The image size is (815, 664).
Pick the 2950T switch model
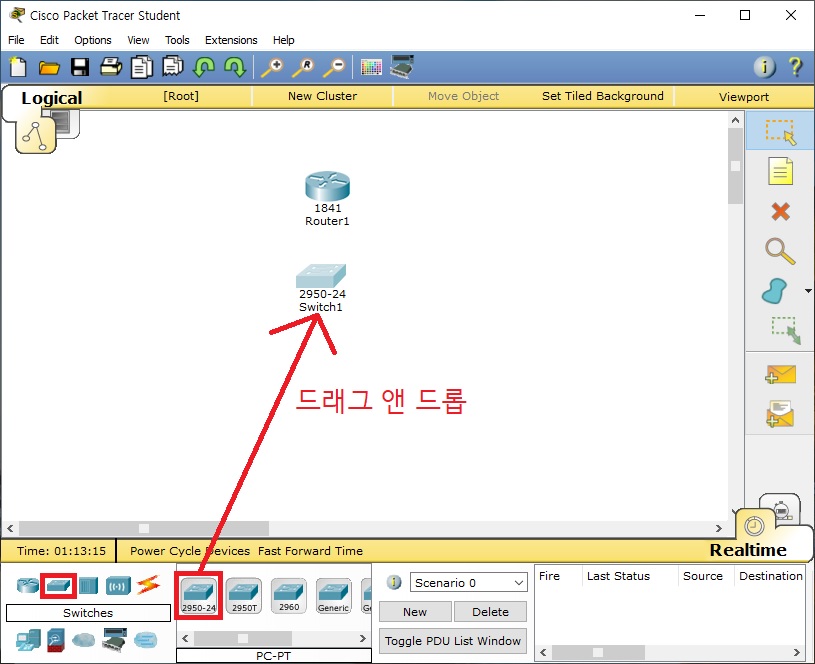(x=244, y=596)
